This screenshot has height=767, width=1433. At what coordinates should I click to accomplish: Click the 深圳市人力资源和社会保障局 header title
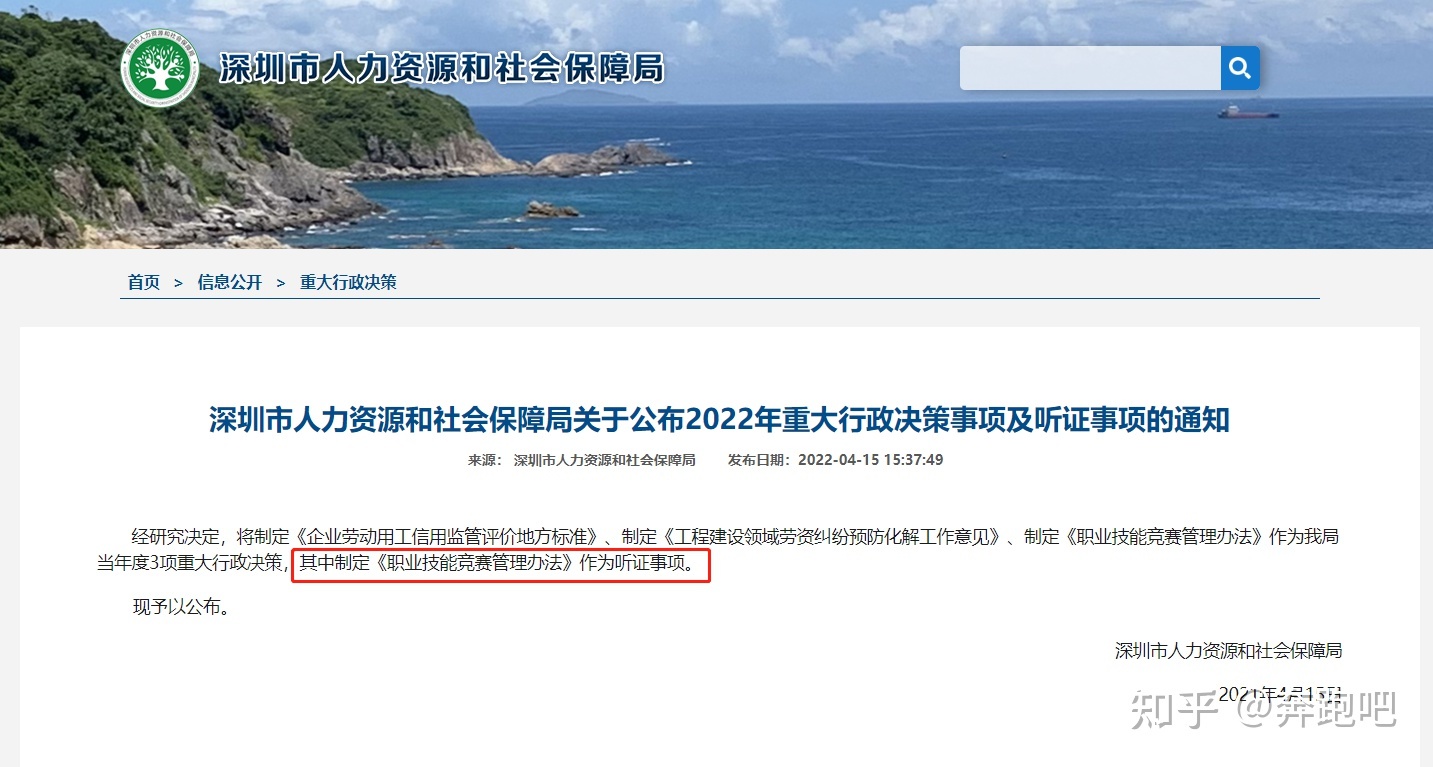(x=441, y=69)
